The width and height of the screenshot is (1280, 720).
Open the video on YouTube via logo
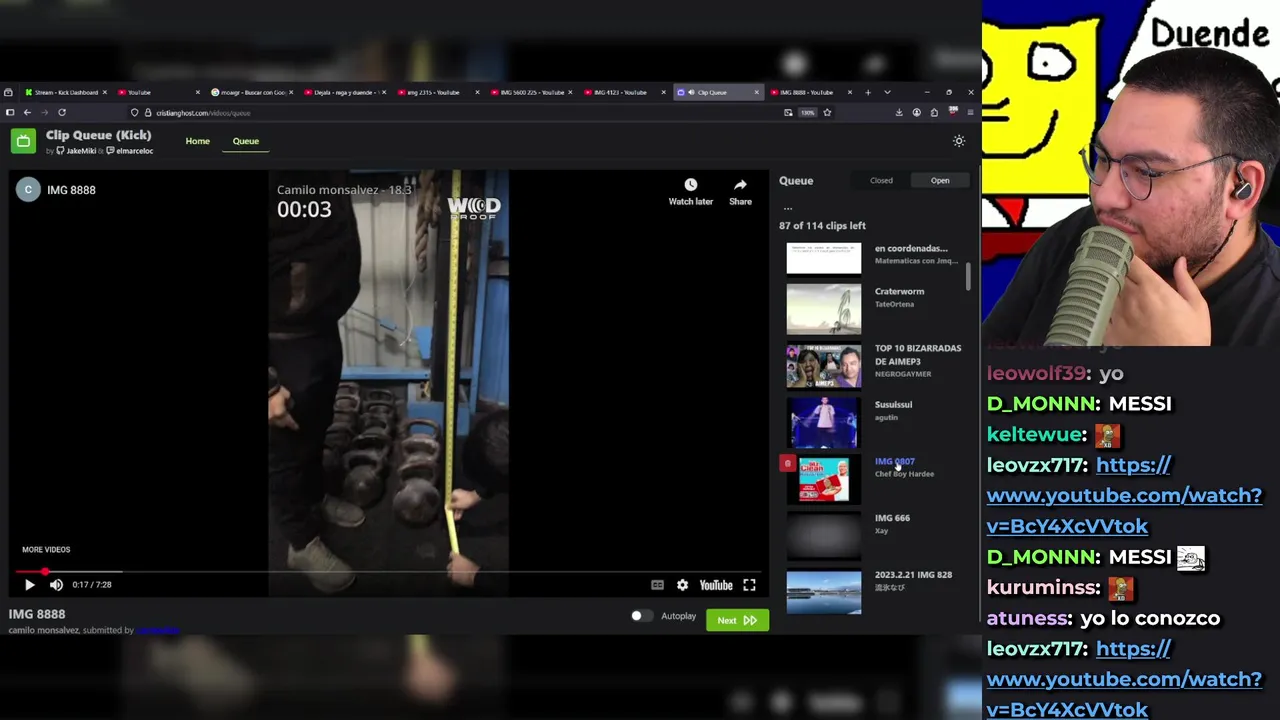click(x=716, y=585)
